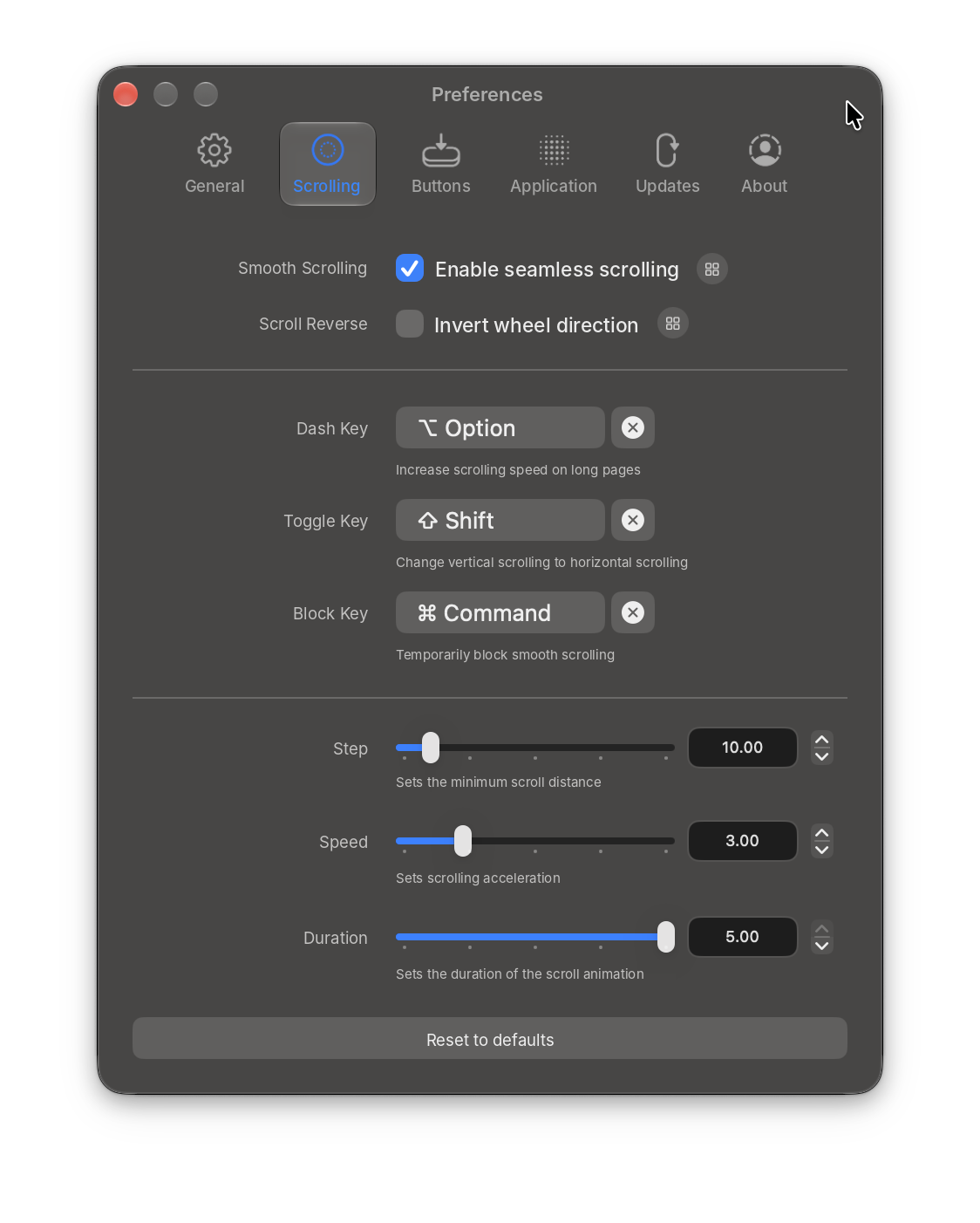Image resolution: width=980 pixels, height=1223 pixels.
Task: Decrease Speed with the down arrow
Action: [821, 850]
